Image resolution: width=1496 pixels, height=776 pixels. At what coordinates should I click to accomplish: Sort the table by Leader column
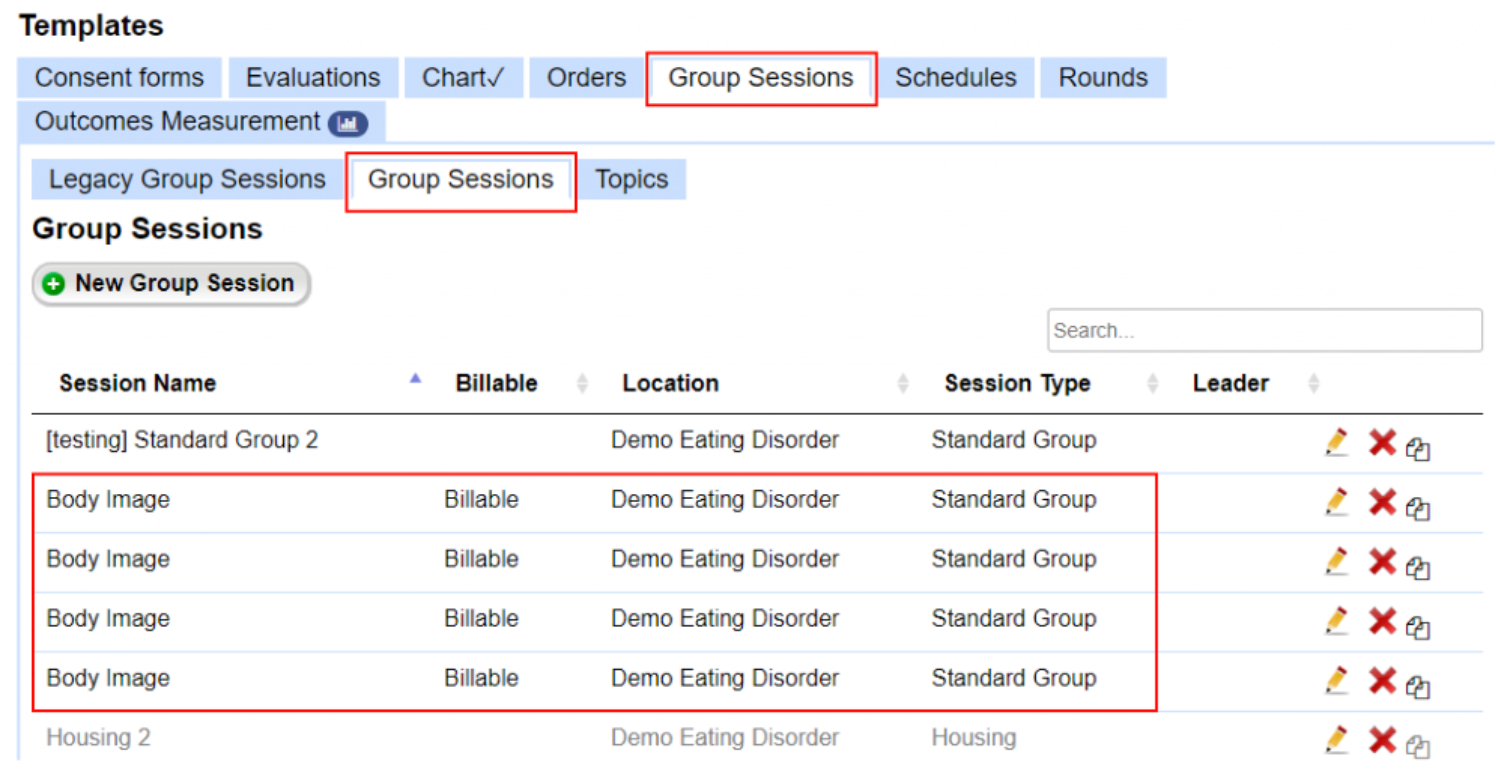1231,383
